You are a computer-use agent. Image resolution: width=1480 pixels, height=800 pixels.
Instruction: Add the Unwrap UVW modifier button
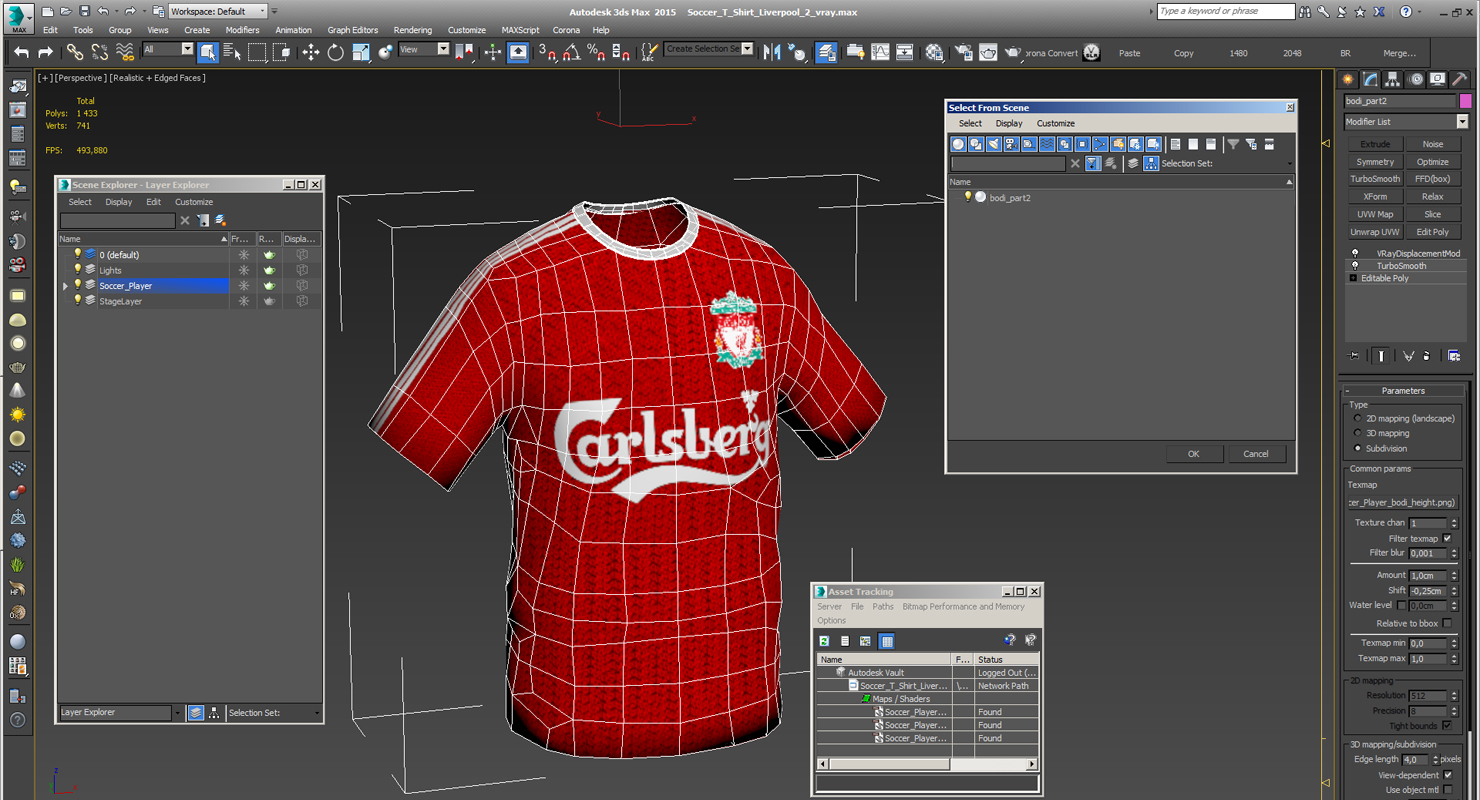click(x=1375, y=232)
